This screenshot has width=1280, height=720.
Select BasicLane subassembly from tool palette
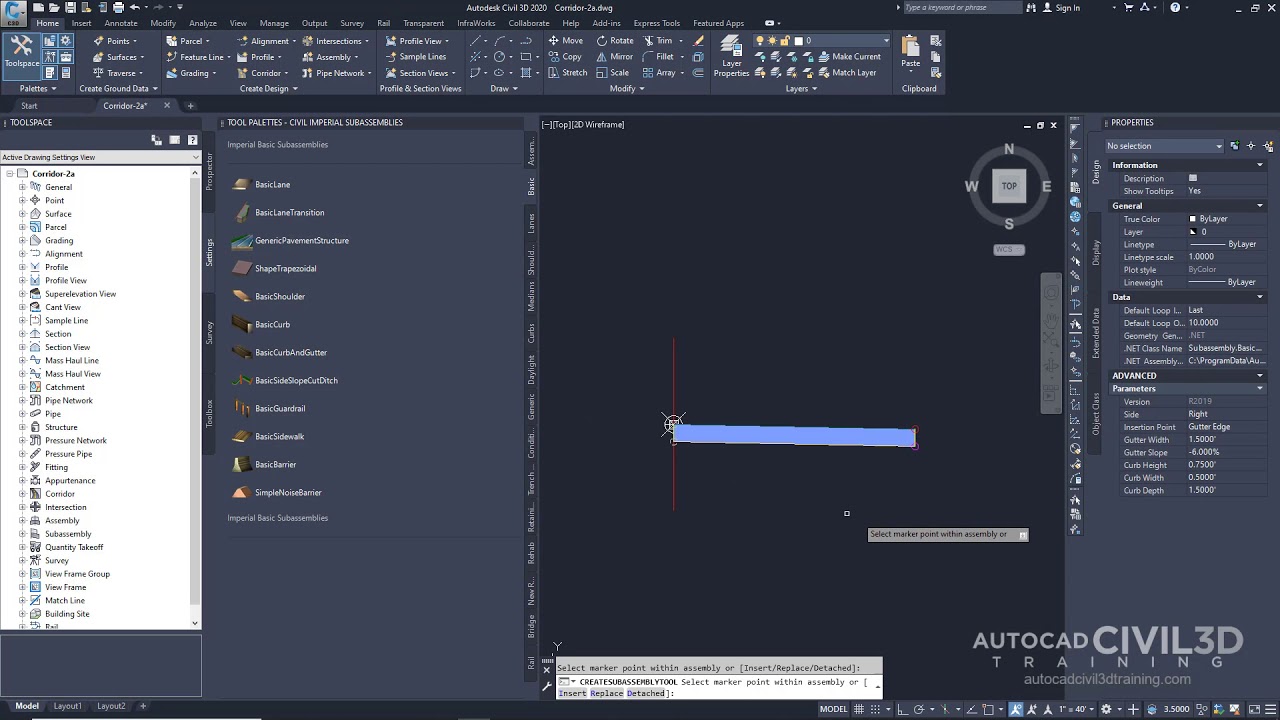coord(262,184)
